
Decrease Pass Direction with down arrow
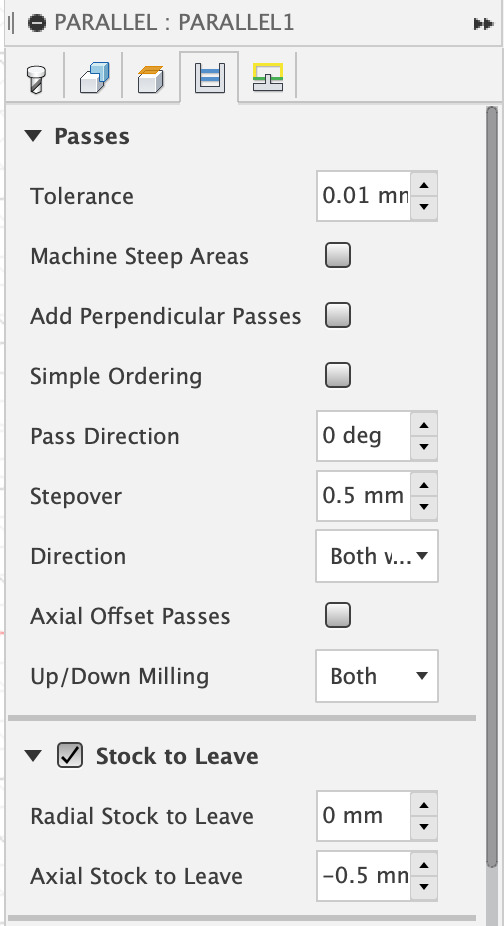pos(424,448)
